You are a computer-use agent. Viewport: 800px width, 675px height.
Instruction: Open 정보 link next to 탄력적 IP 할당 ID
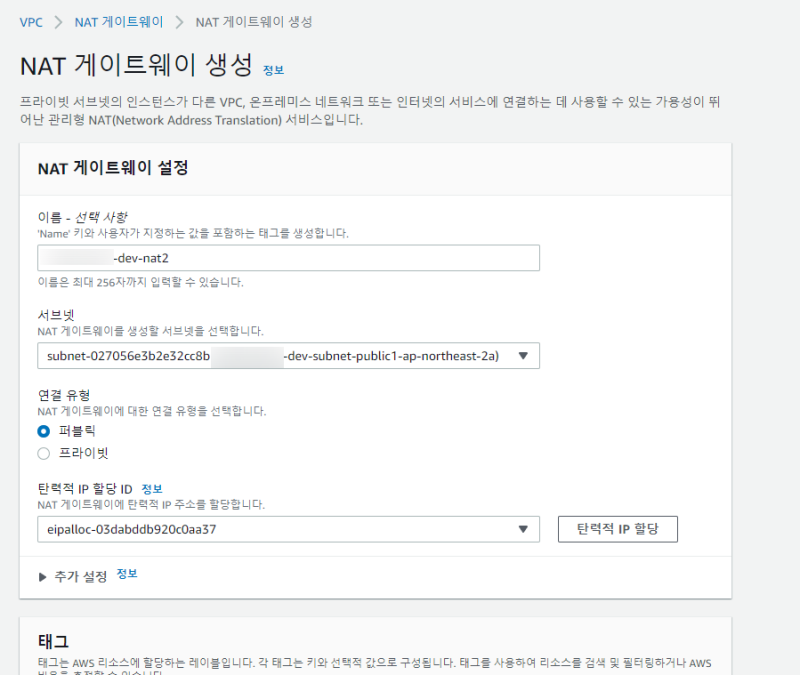point(151,488)
